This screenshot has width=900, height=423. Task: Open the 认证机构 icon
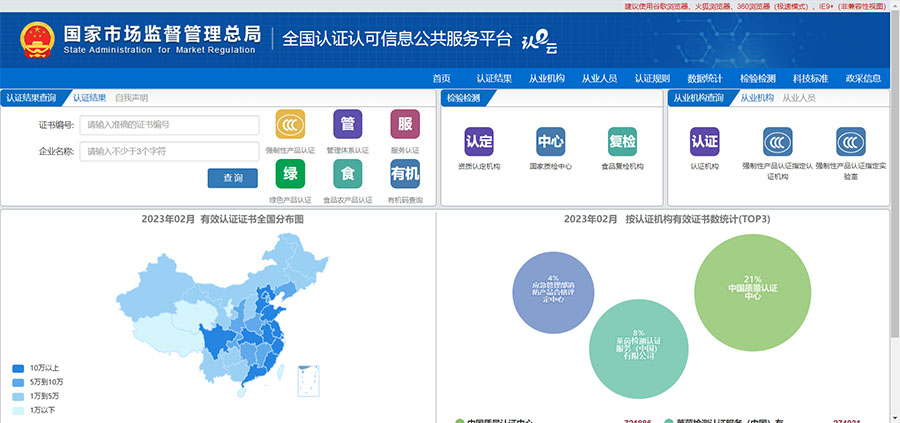(x=705, y=141)
